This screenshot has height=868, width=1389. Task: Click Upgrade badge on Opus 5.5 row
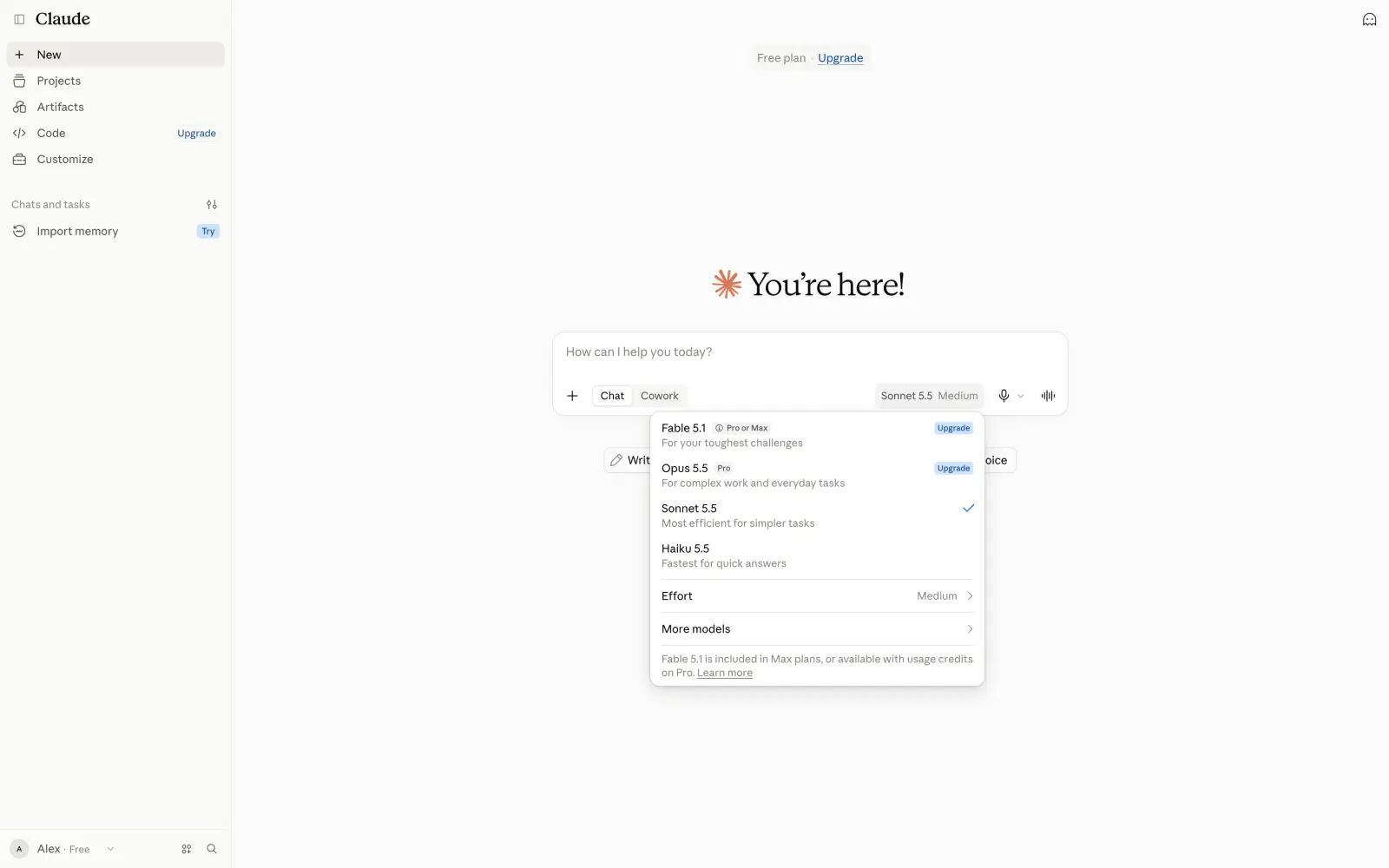coord(953,468)
